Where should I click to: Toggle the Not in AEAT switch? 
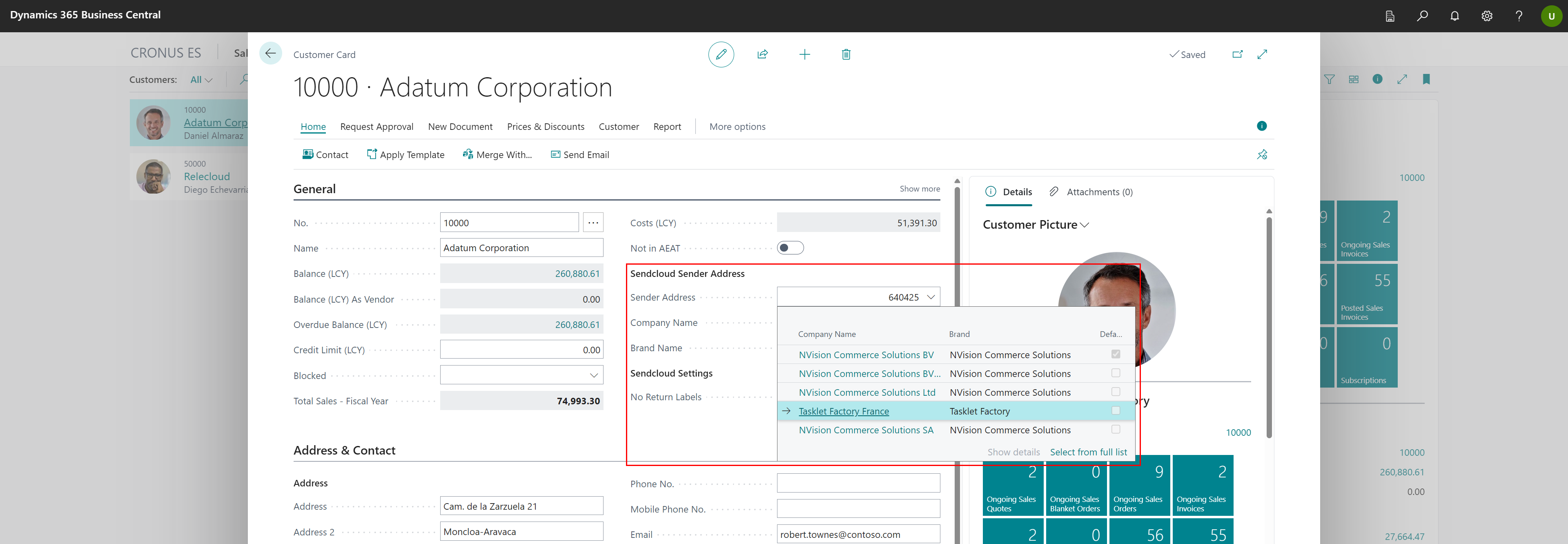(x=790, y=247)
